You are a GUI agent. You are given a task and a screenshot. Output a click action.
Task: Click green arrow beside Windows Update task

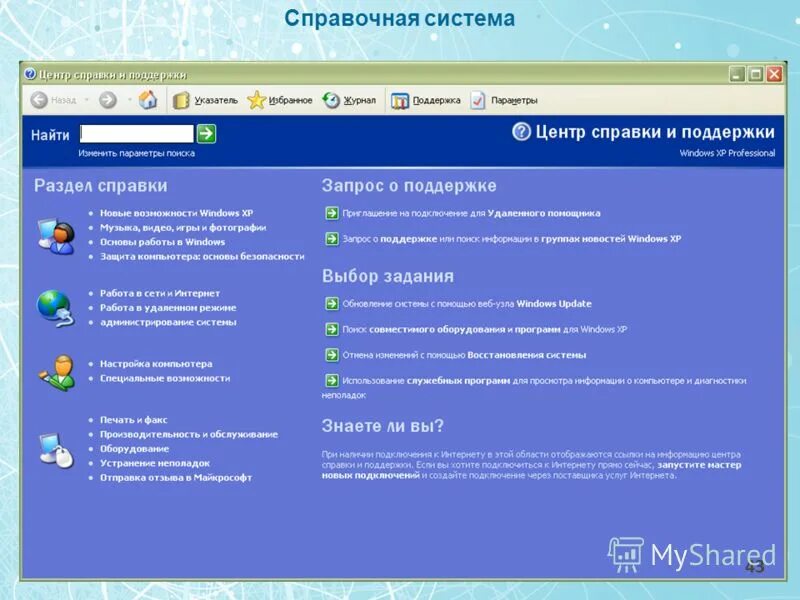(332, 304)
